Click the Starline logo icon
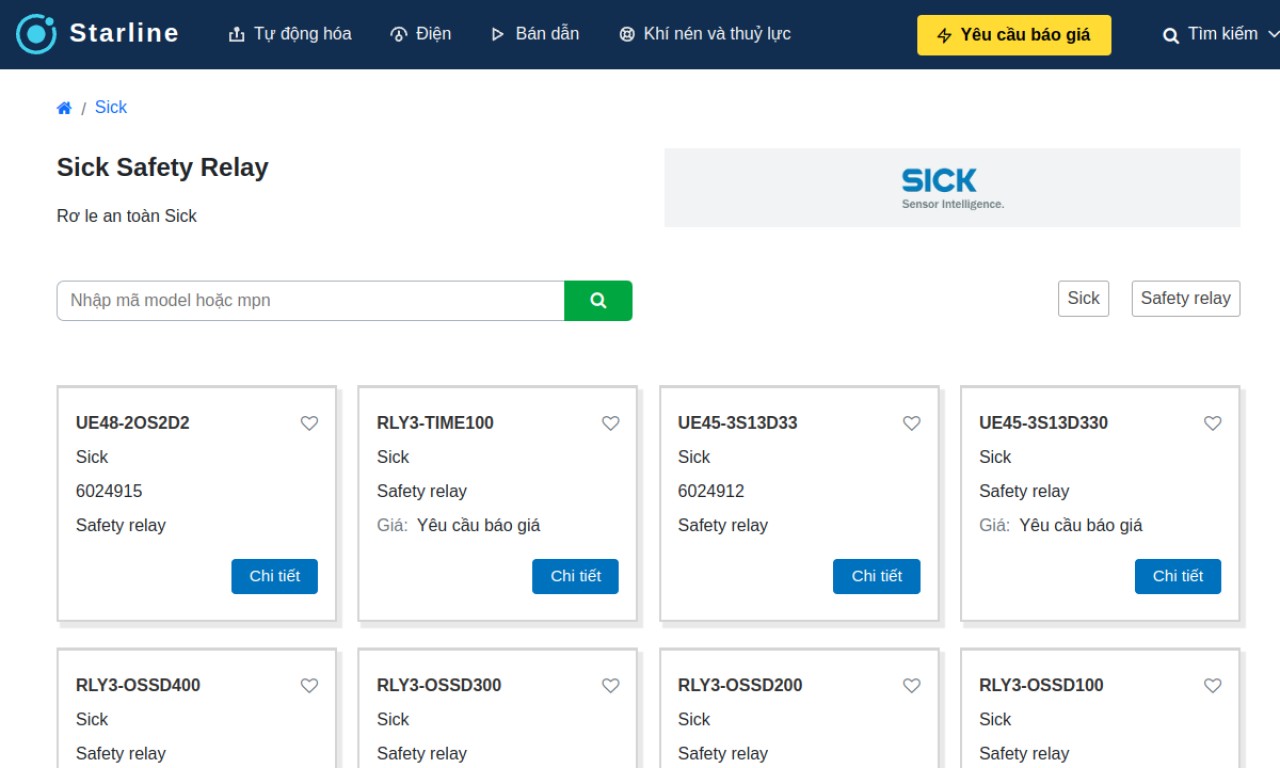Screen dimensions: 1280x768 [x=36, y=34]
